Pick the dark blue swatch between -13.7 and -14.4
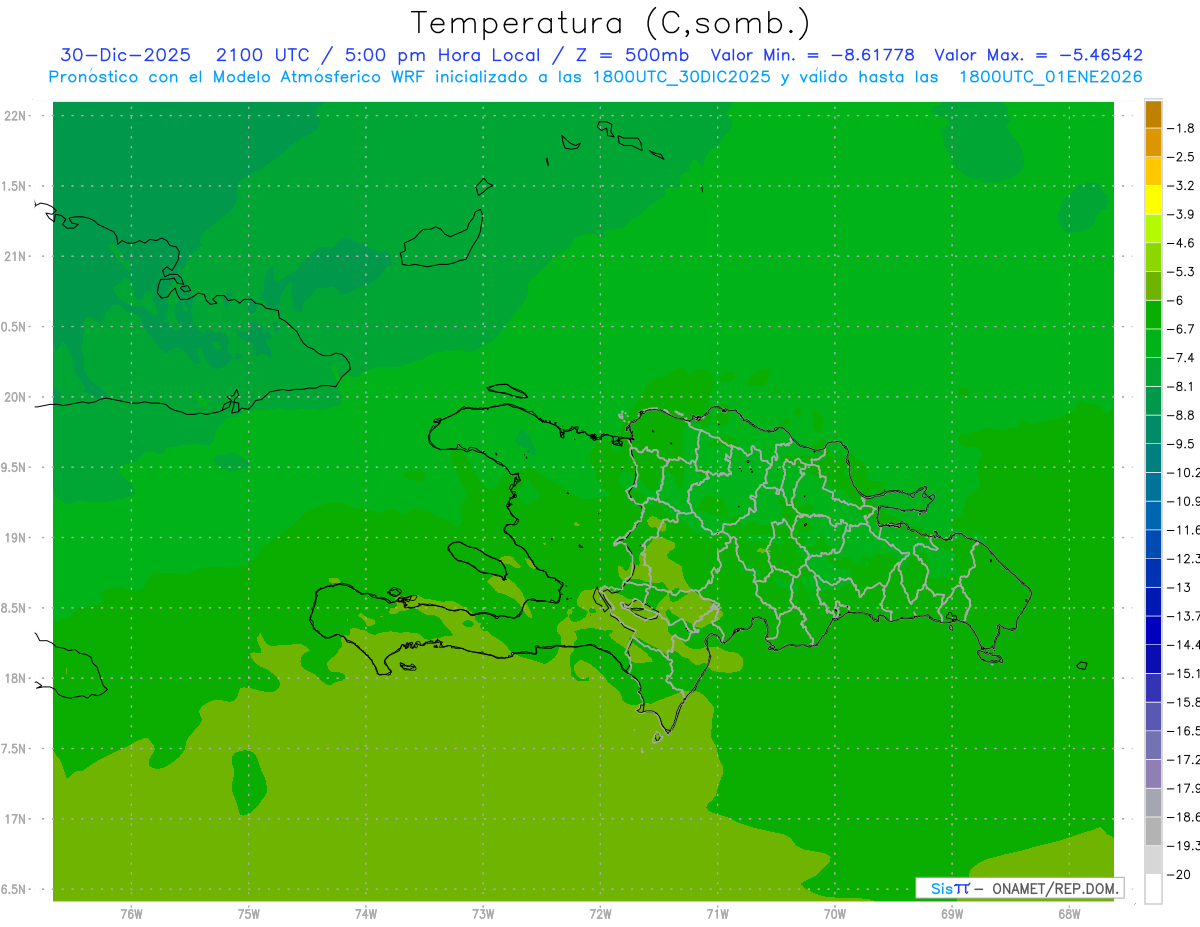The image size is (1200, 927). [x=1153, y=630]
